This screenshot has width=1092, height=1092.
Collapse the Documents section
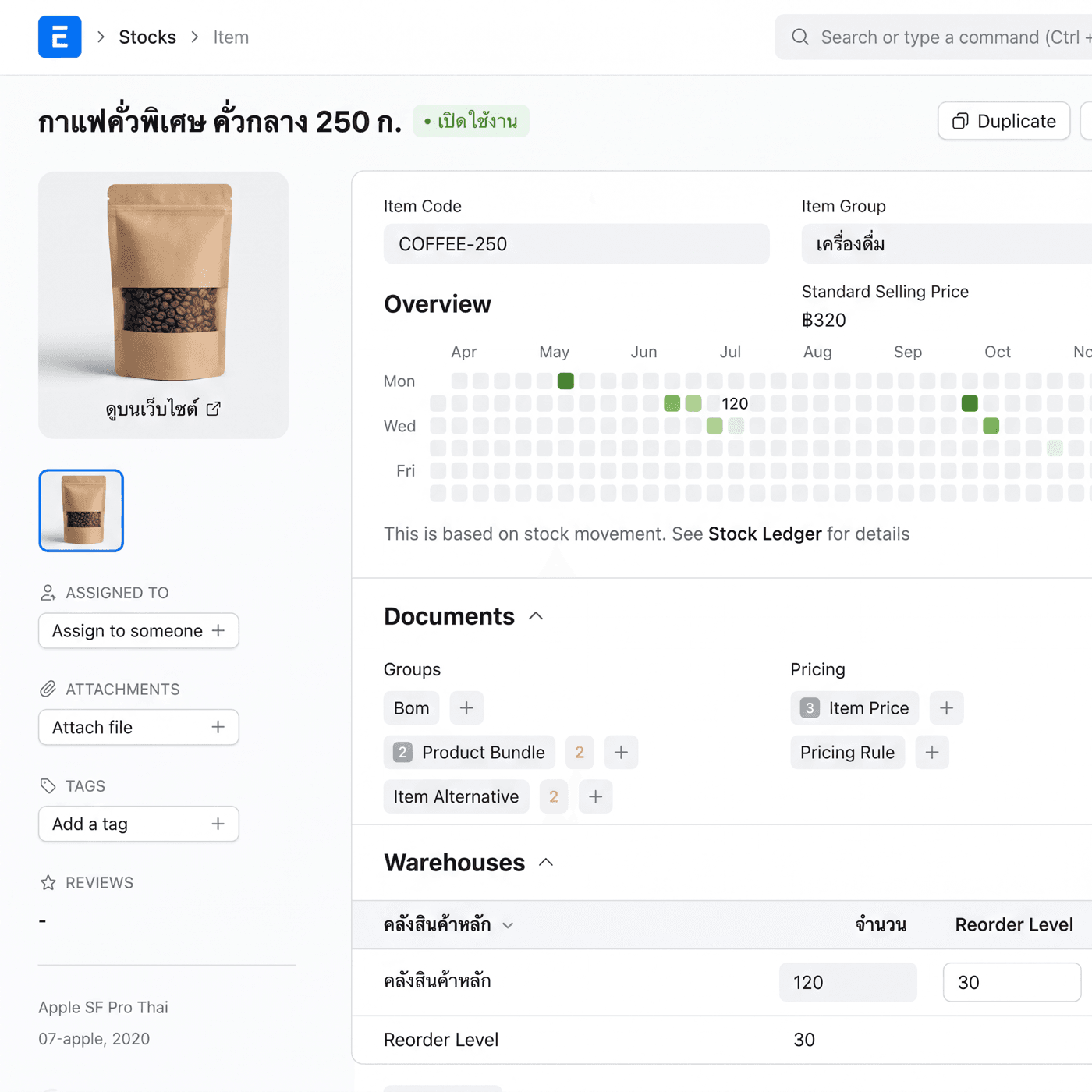pyautogui.click(x=536, y=616)
